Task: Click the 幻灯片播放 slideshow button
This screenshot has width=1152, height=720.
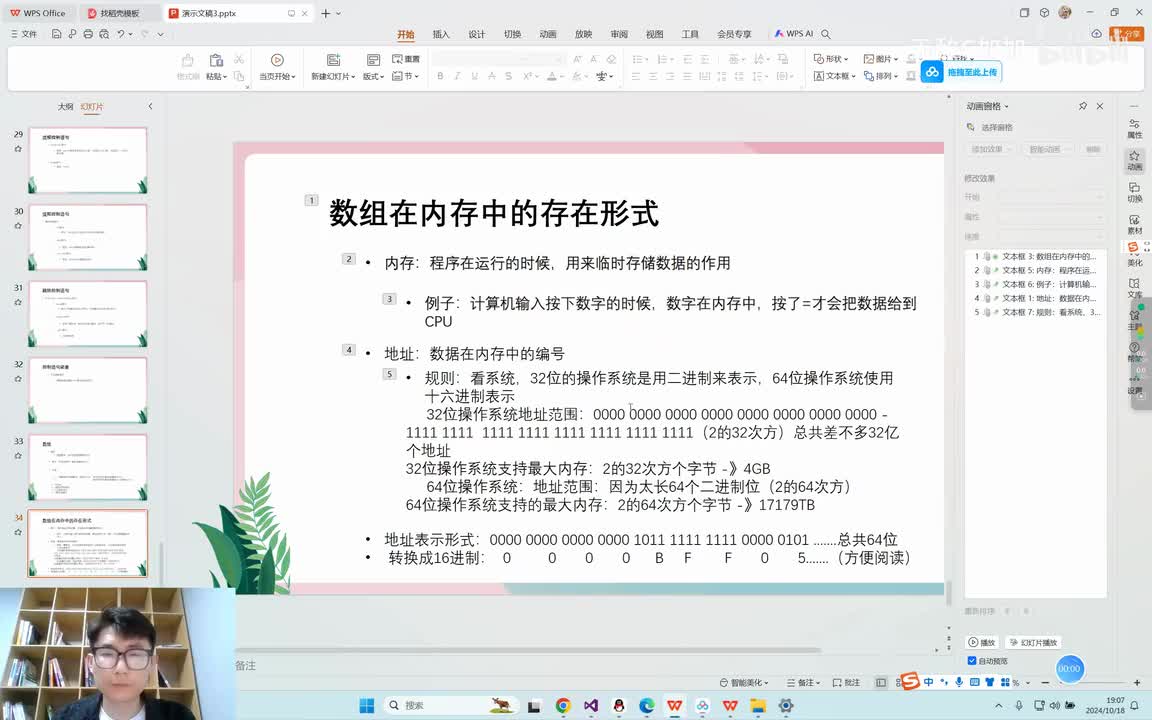Action: pyautogui.click(x=1033, y=642)
